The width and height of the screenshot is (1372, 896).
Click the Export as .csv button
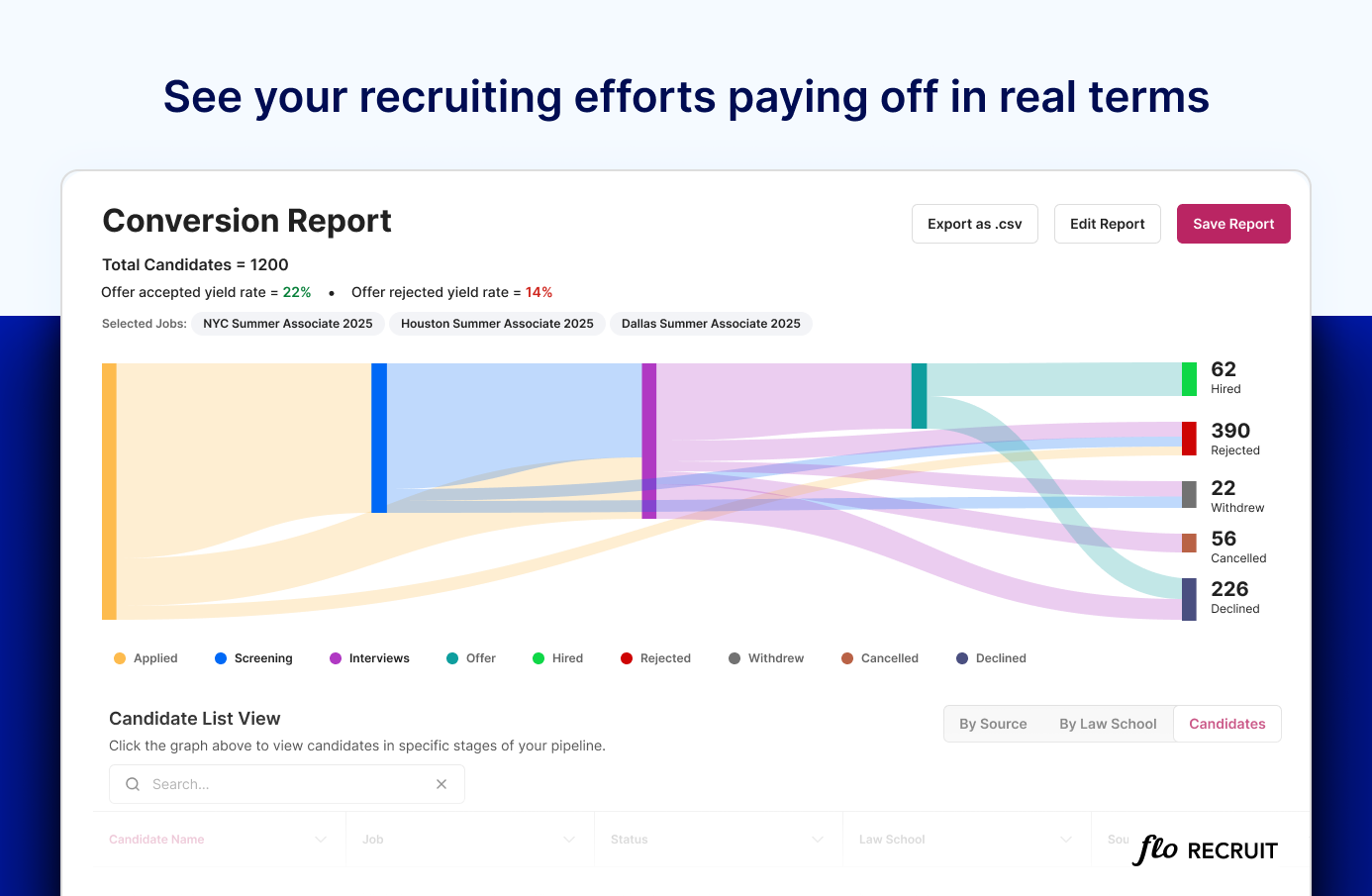974,224
